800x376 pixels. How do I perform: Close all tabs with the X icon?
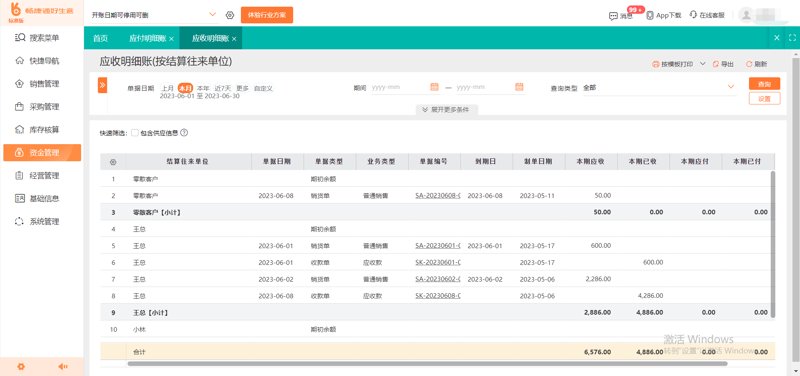(777, 38)
